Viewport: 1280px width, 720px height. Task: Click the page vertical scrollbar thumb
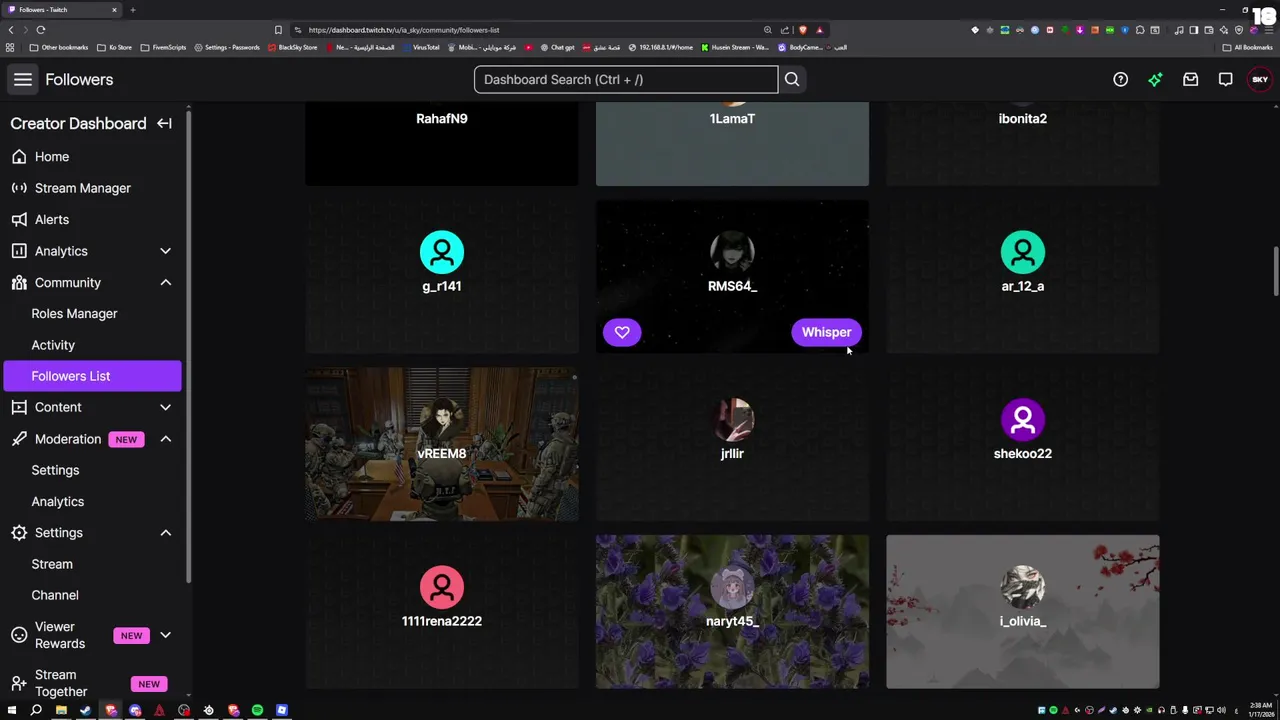point(1275,270)
